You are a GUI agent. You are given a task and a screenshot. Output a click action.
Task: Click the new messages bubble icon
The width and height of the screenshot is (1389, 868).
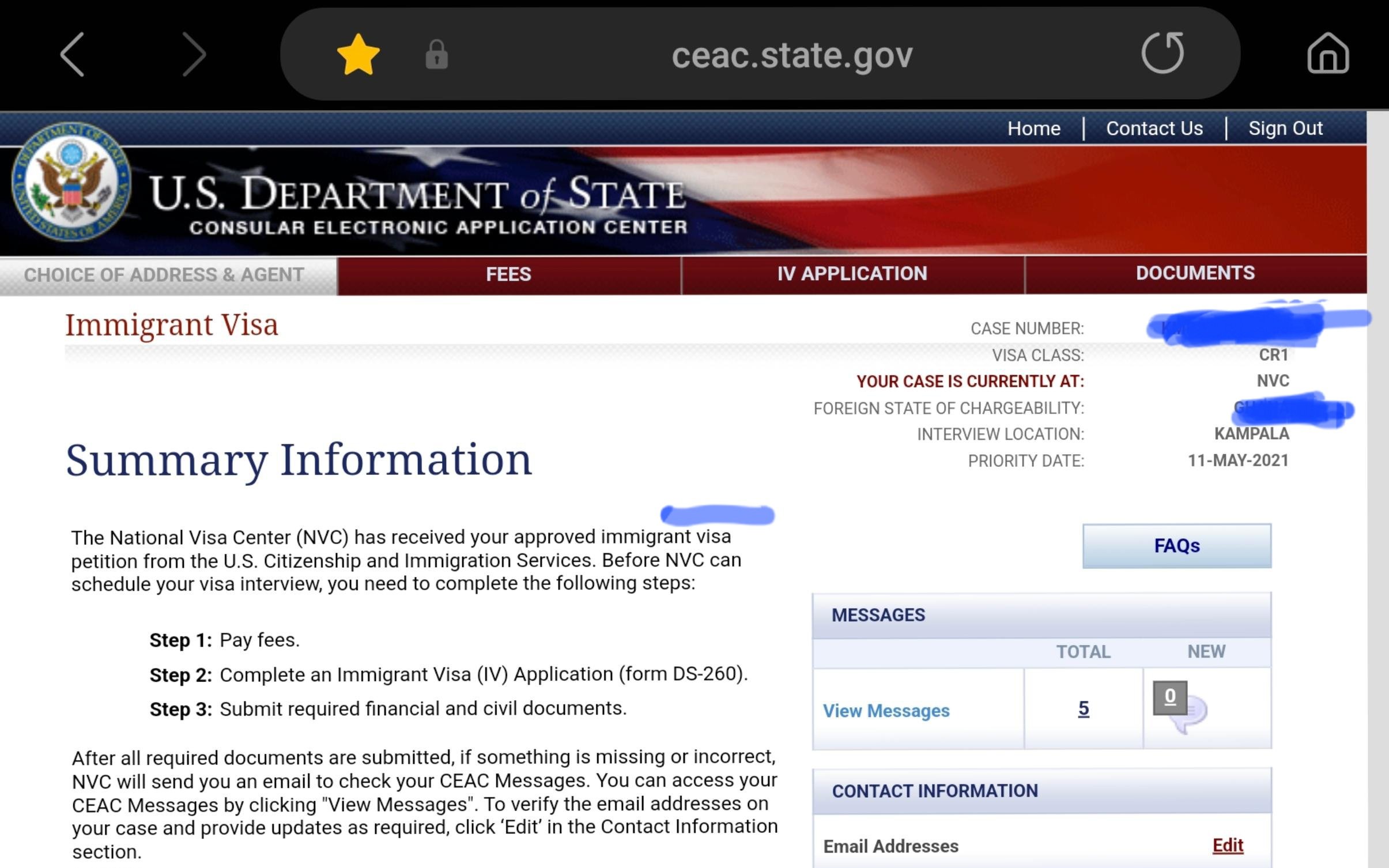tap(1191, 715)
